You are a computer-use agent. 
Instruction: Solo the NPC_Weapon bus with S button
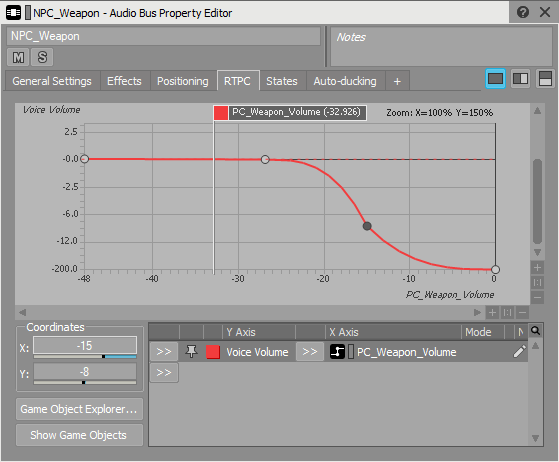pyautogui.click(x=42, y=57)
